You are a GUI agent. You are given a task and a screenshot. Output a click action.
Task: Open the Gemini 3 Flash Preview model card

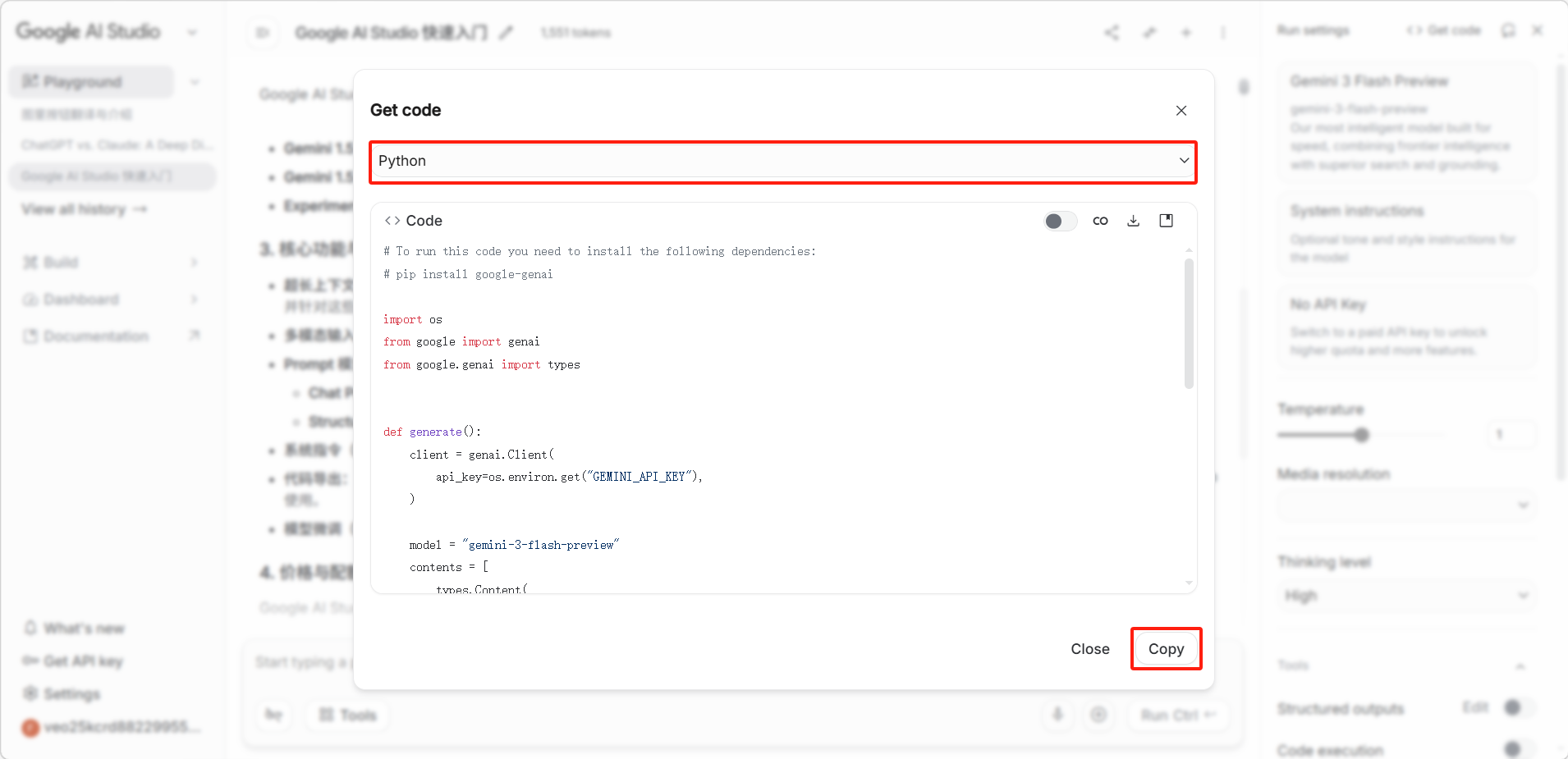click(x=1406, y=122)
